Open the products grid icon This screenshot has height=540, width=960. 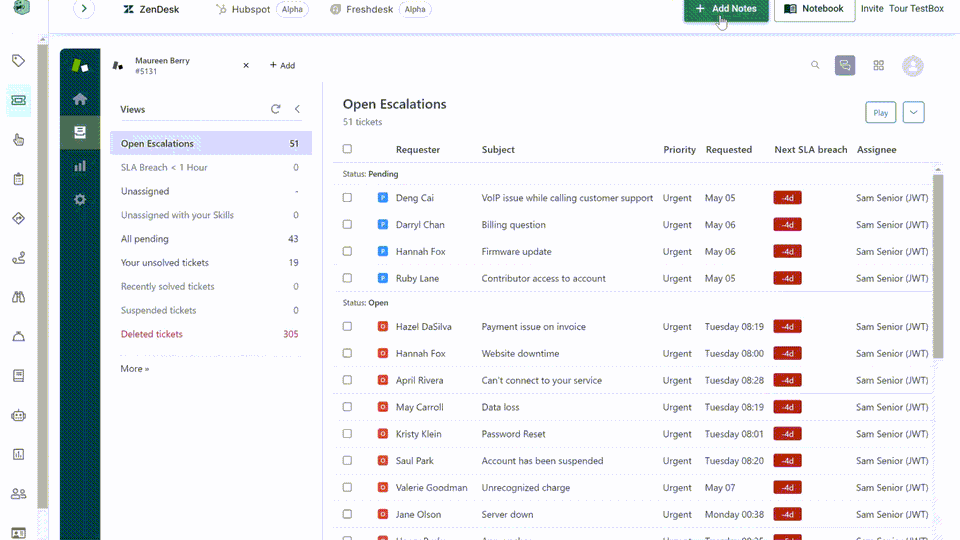click(878, 66)
